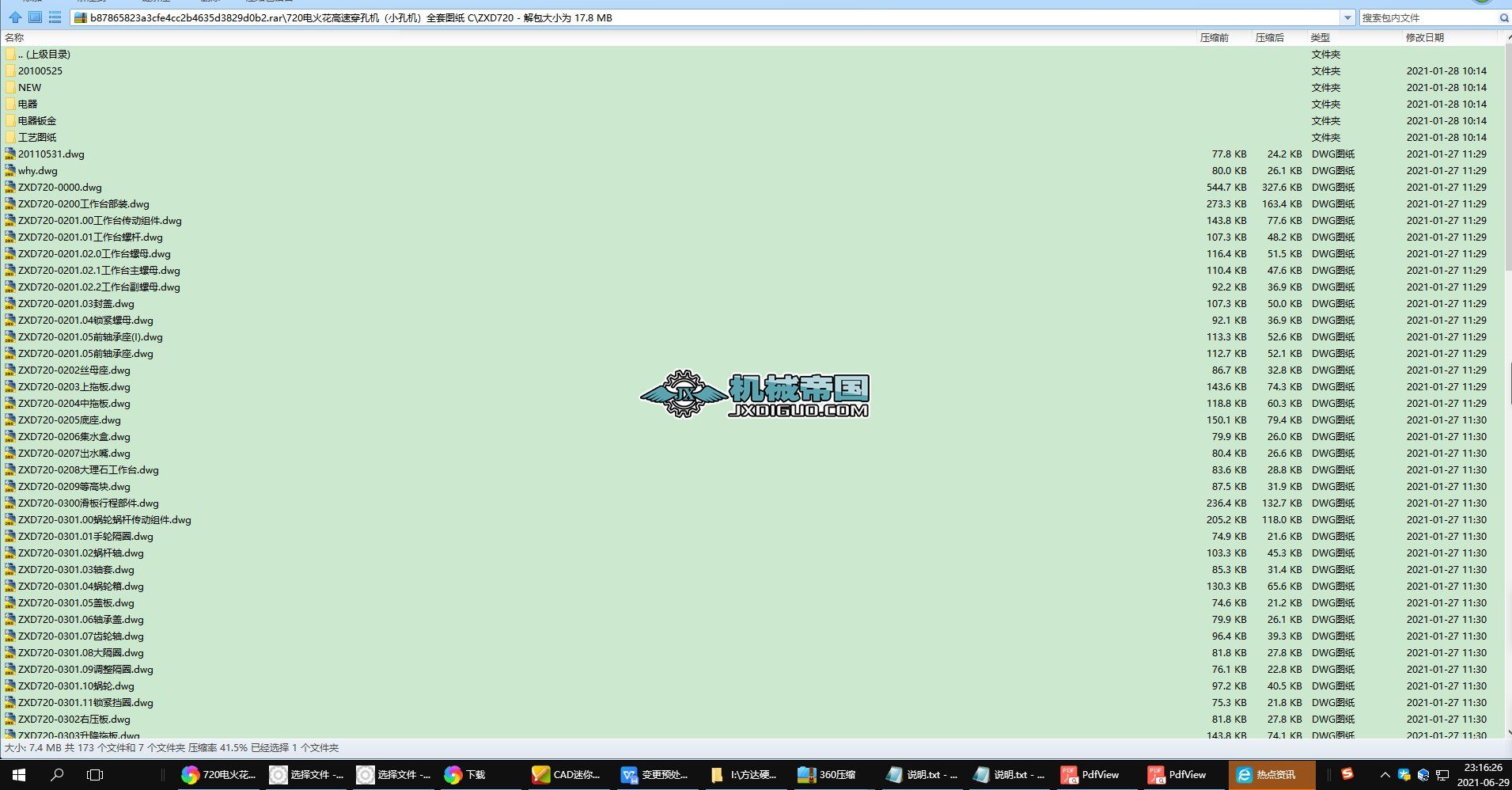
Task: Open the address bar history dropdown arrow
Action: point(1347,17)
